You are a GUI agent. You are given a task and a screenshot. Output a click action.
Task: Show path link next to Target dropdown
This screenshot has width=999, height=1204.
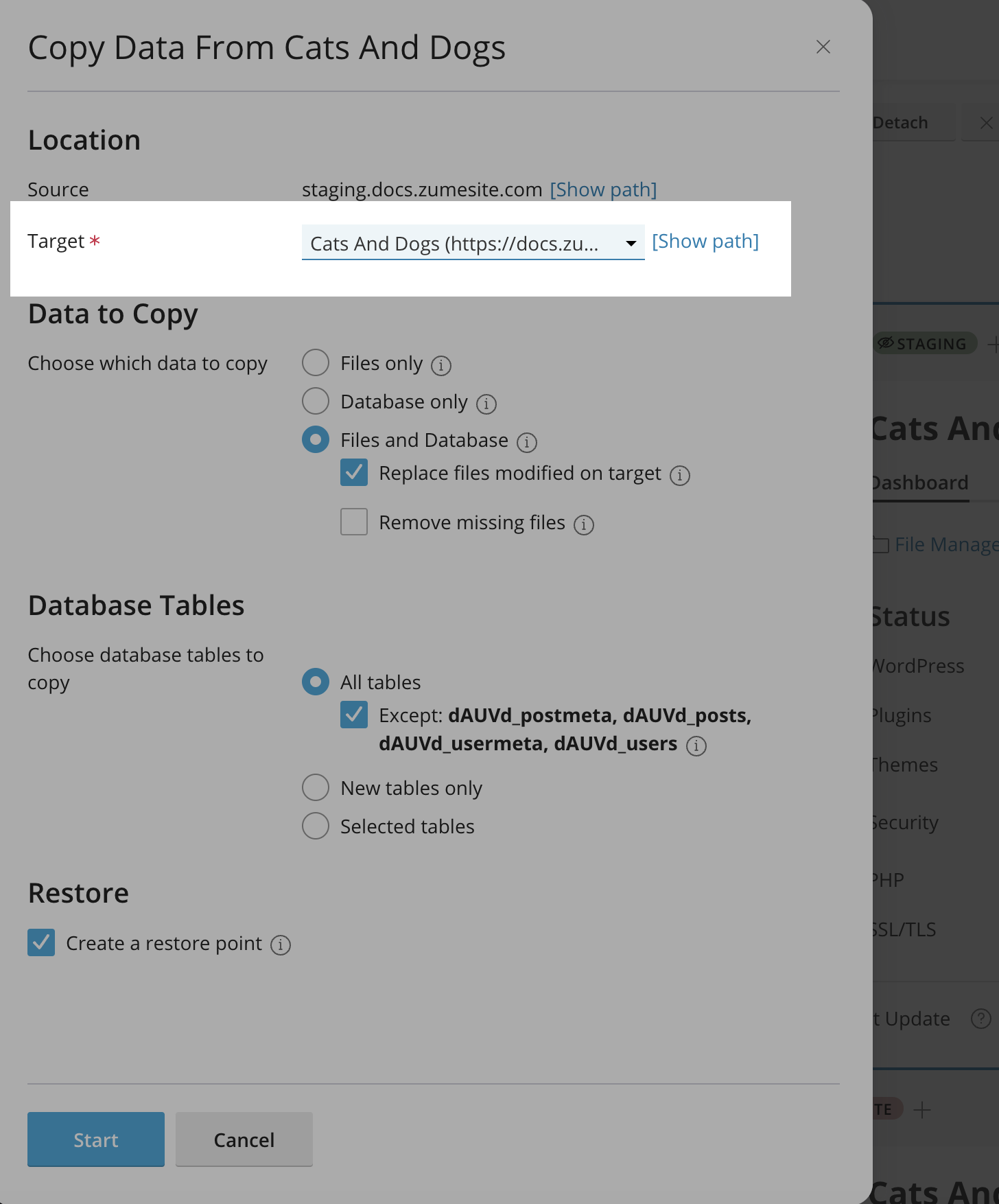point(705,242)
